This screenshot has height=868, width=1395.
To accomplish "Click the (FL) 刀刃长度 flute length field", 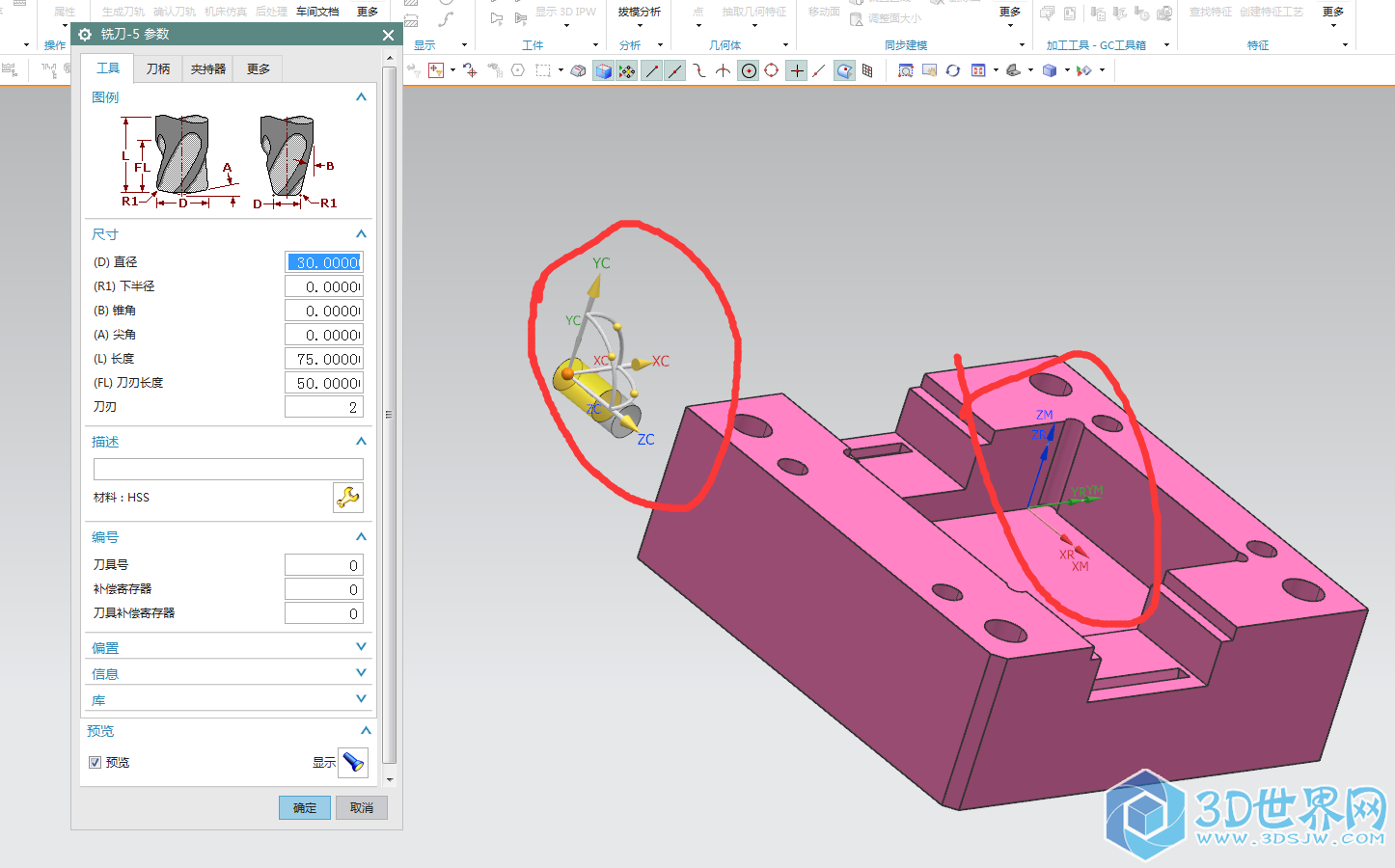I will tap(324, 383).
